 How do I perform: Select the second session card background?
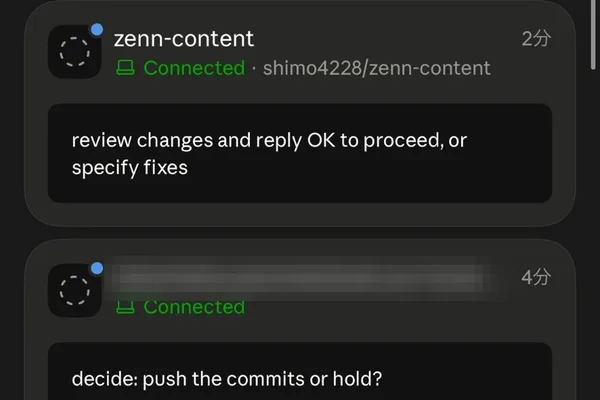coord(300,320)
